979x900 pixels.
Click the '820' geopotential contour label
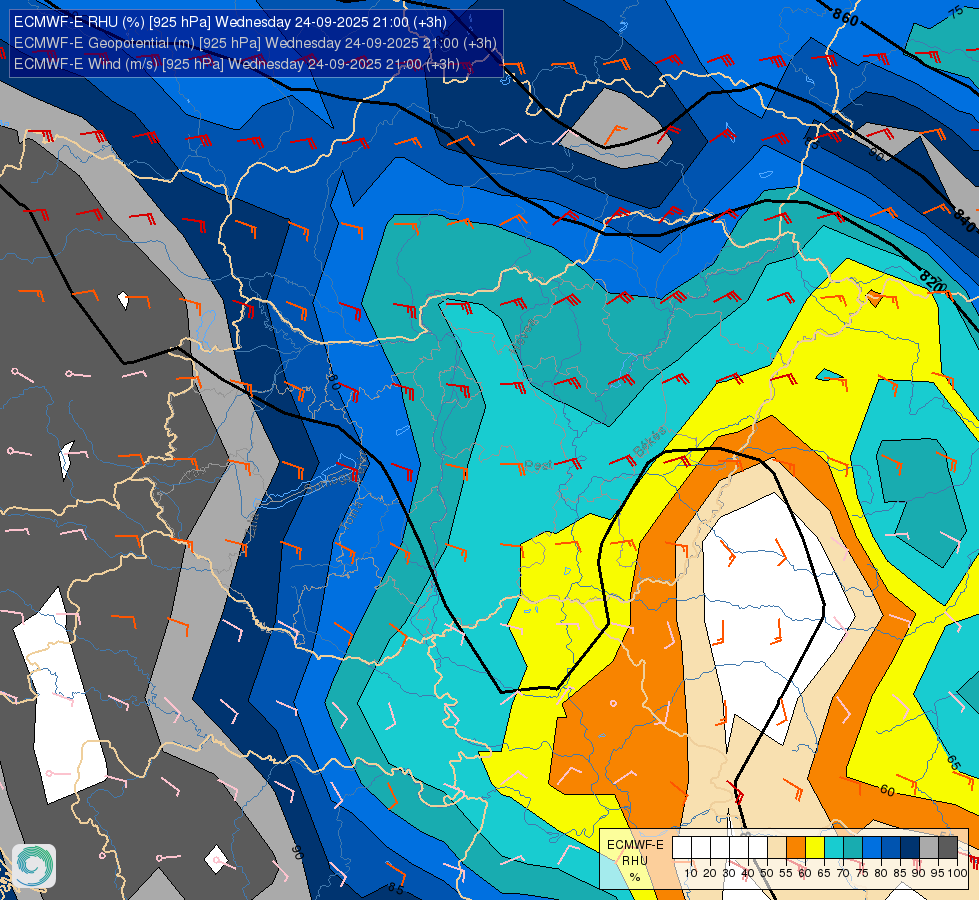coord(933,279)
